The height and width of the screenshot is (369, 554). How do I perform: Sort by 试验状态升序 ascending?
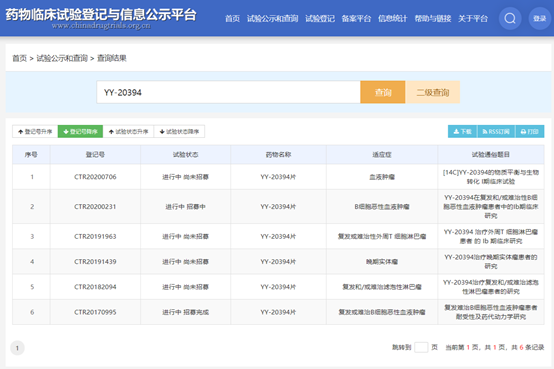point(128,131)
